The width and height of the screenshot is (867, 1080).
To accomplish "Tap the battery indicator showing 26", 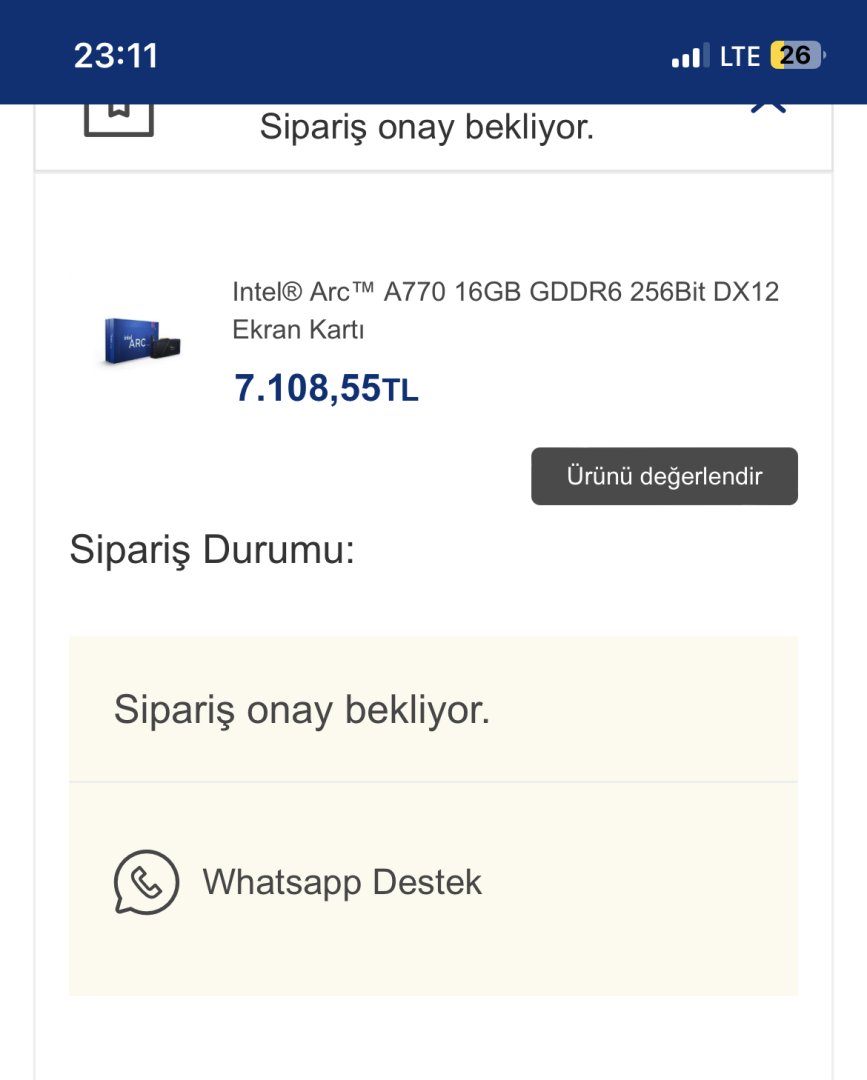I will pyautogui.click(x=796, y=55).
